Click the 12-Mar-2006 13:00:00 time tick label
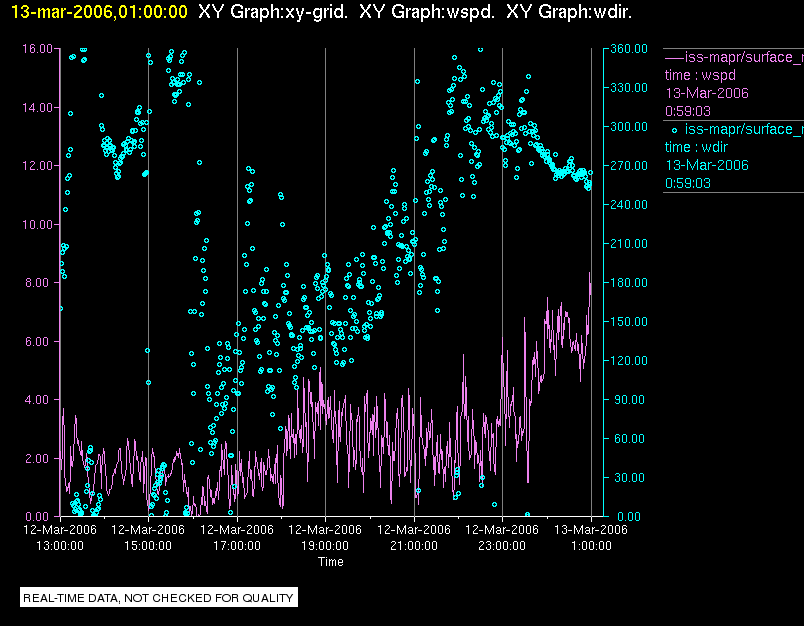This screenshot has width=804, height=626. (60, 537)
